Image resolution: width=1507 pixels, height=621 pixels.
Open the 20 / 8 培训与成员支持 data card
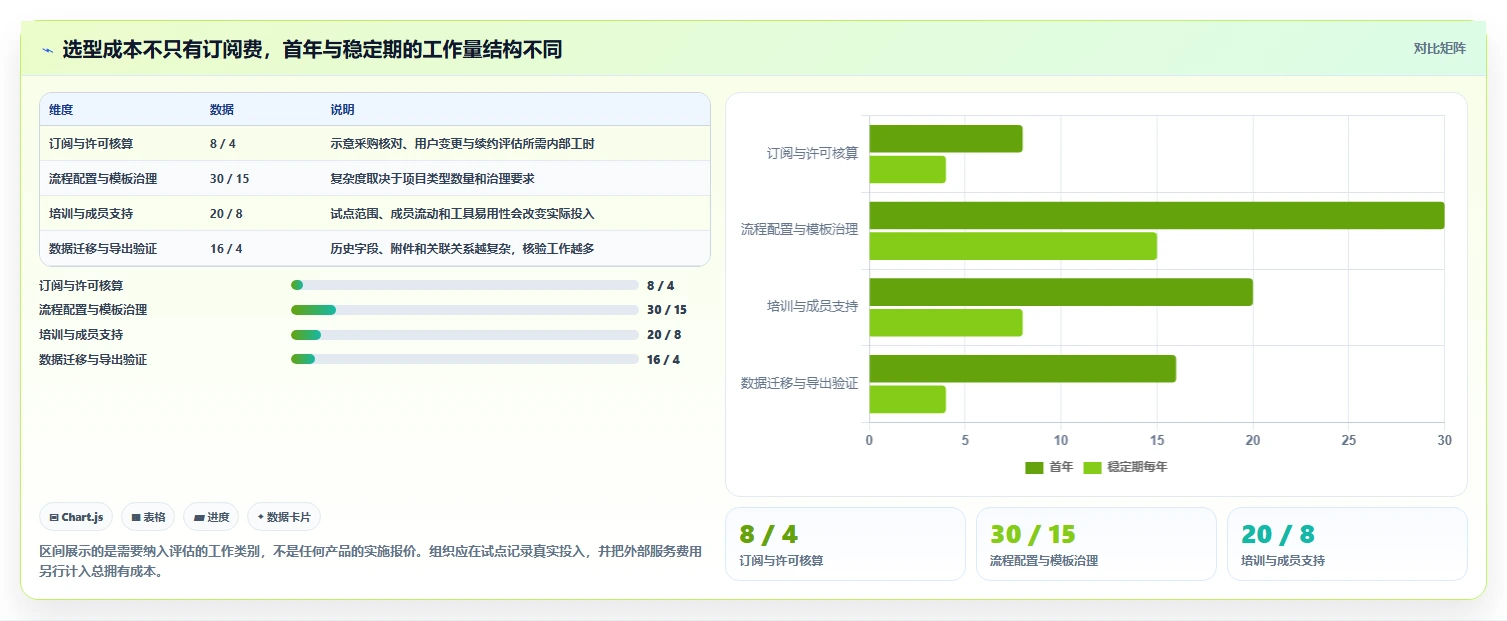tap(1347, 544)
